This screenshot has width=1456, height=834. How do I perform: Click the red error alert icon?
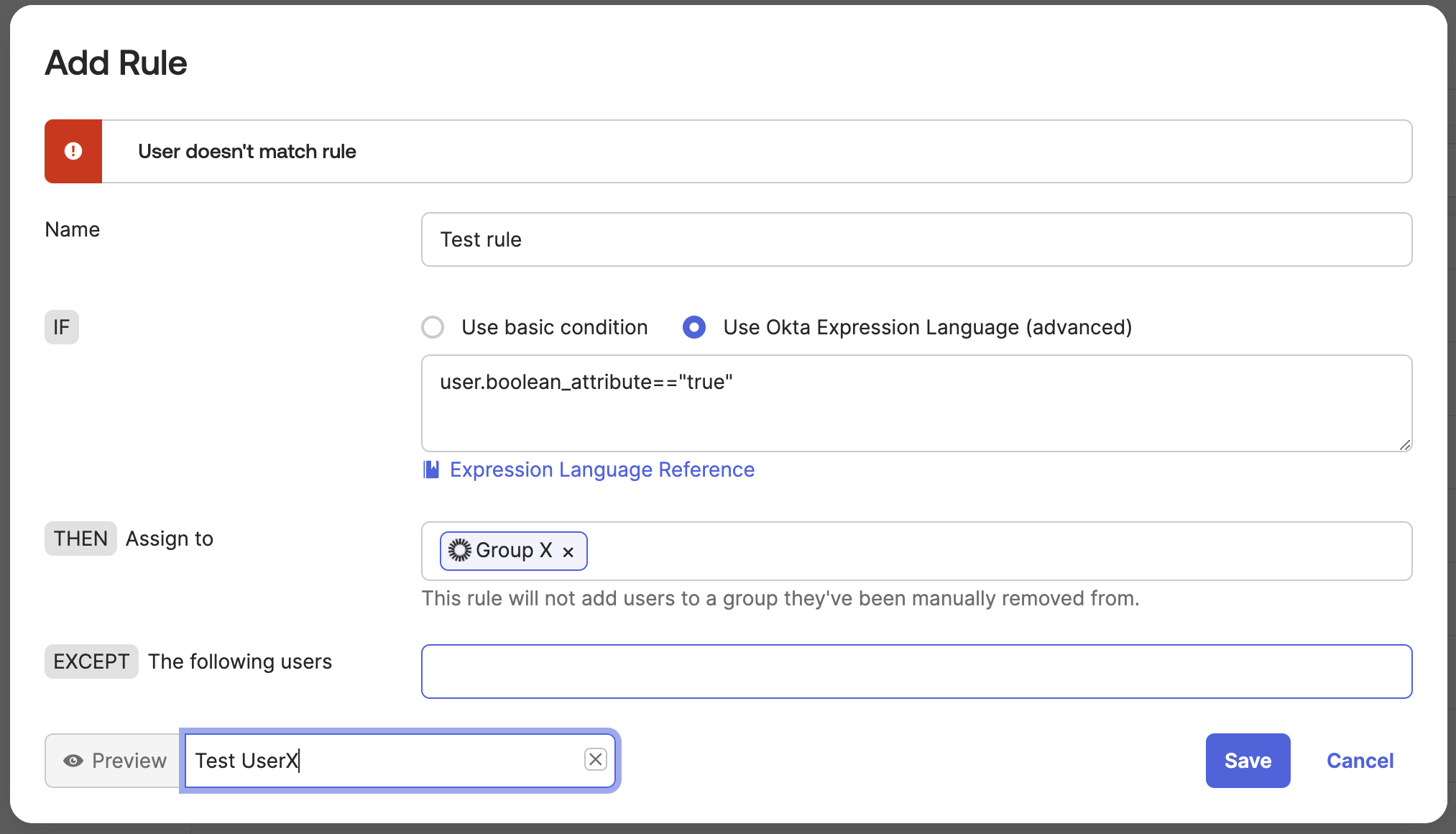click(x=73, y=151)
